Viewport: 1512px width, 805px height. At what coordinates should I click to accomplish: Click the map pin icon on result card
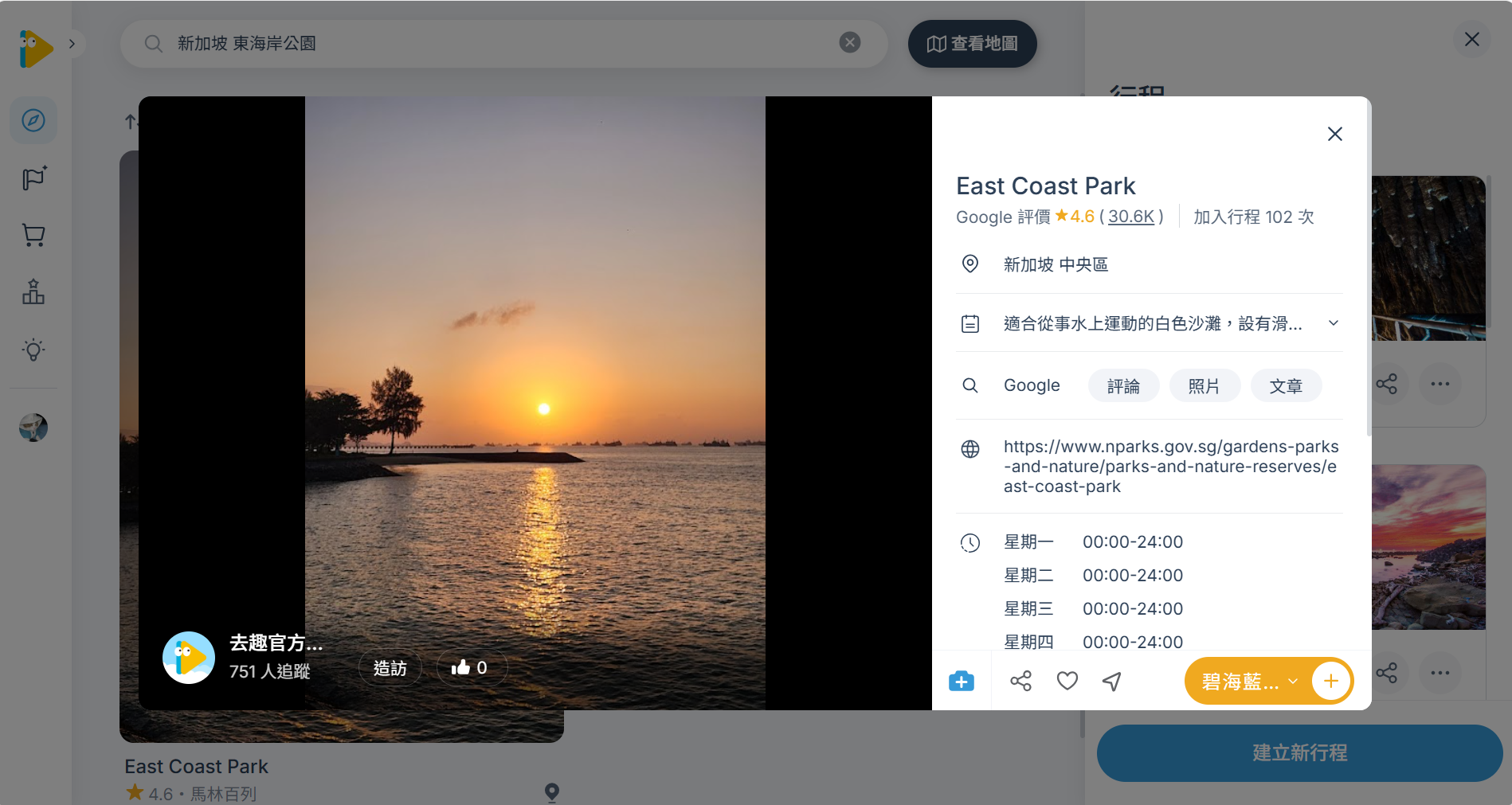[552, 792]
